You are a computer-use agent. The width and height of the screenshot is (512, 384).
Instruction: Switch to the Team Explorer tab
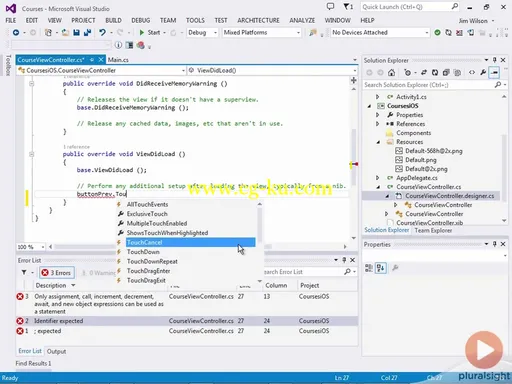click(x=433, y=230)
